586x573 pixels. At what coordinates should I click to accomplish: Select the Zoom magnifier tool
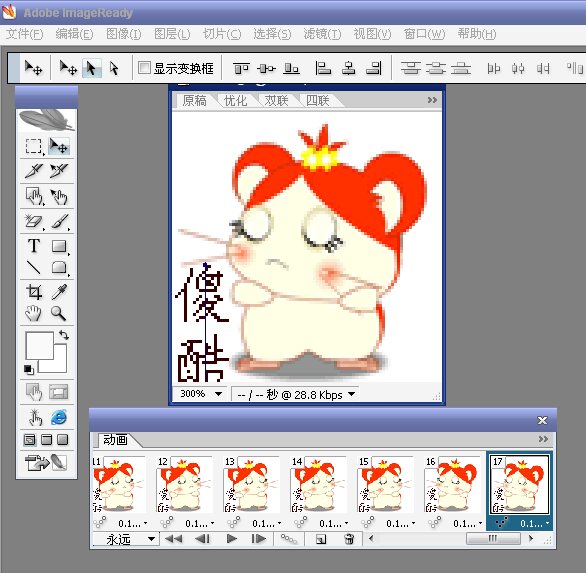(59, 313)
